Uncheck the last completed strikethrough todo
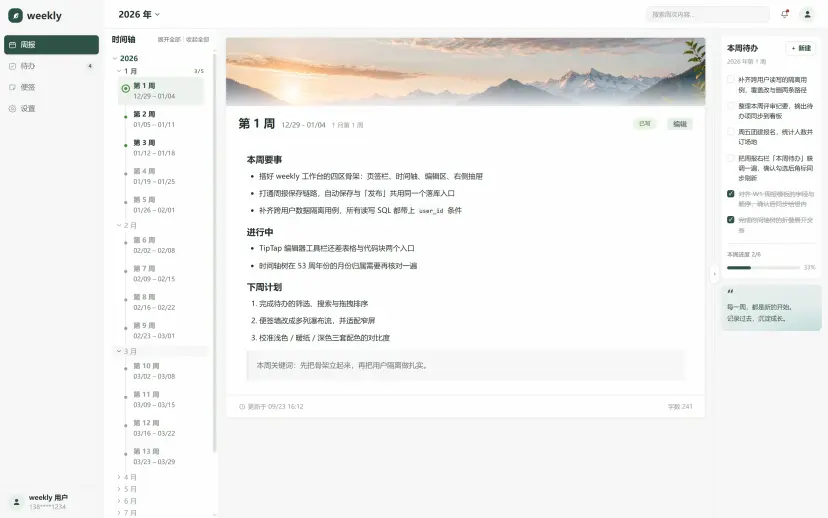This screenshot has height=518, width=828. click(x=731, y=220)
